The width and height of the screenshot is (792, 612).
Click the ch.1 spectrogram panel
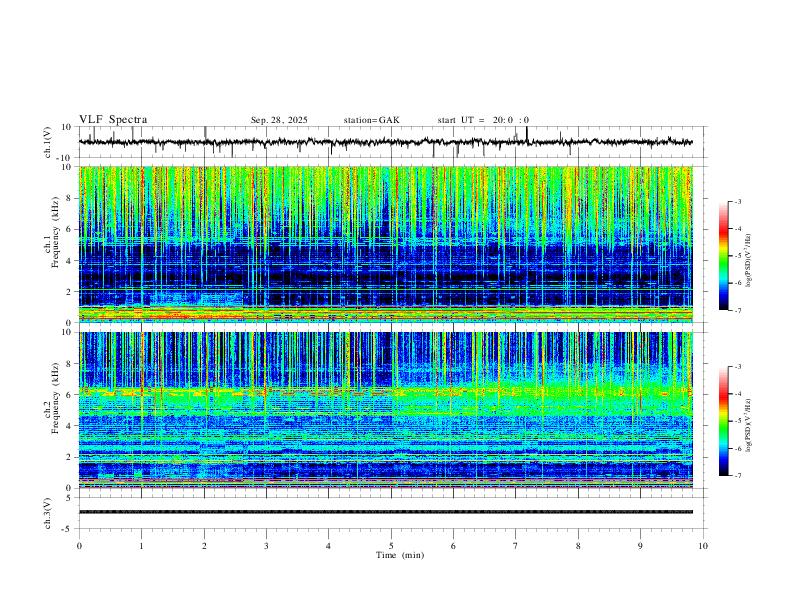pos(386,244)
